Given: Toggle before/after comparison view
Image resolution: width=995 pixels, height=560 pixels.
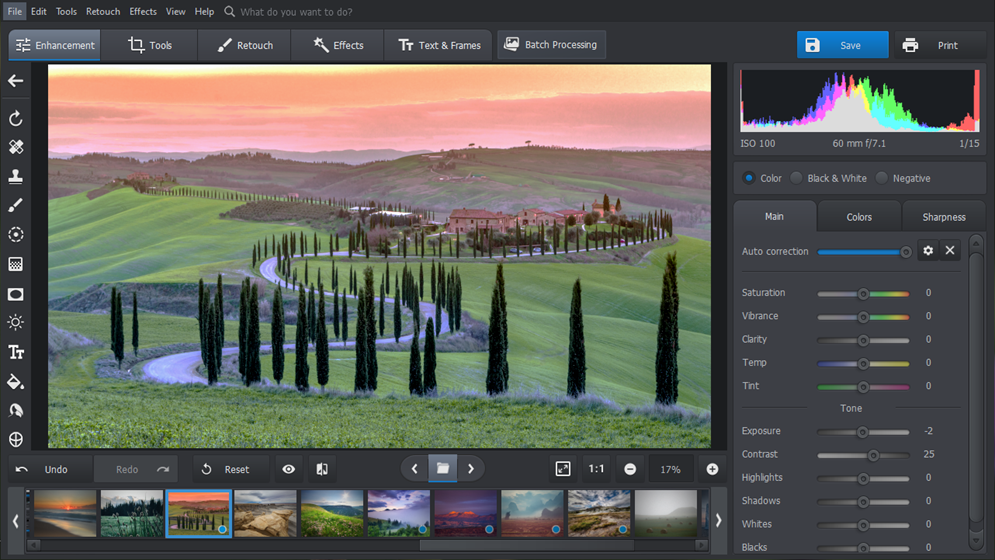Looking at the screenshot, I should click(x=322, y=469).
